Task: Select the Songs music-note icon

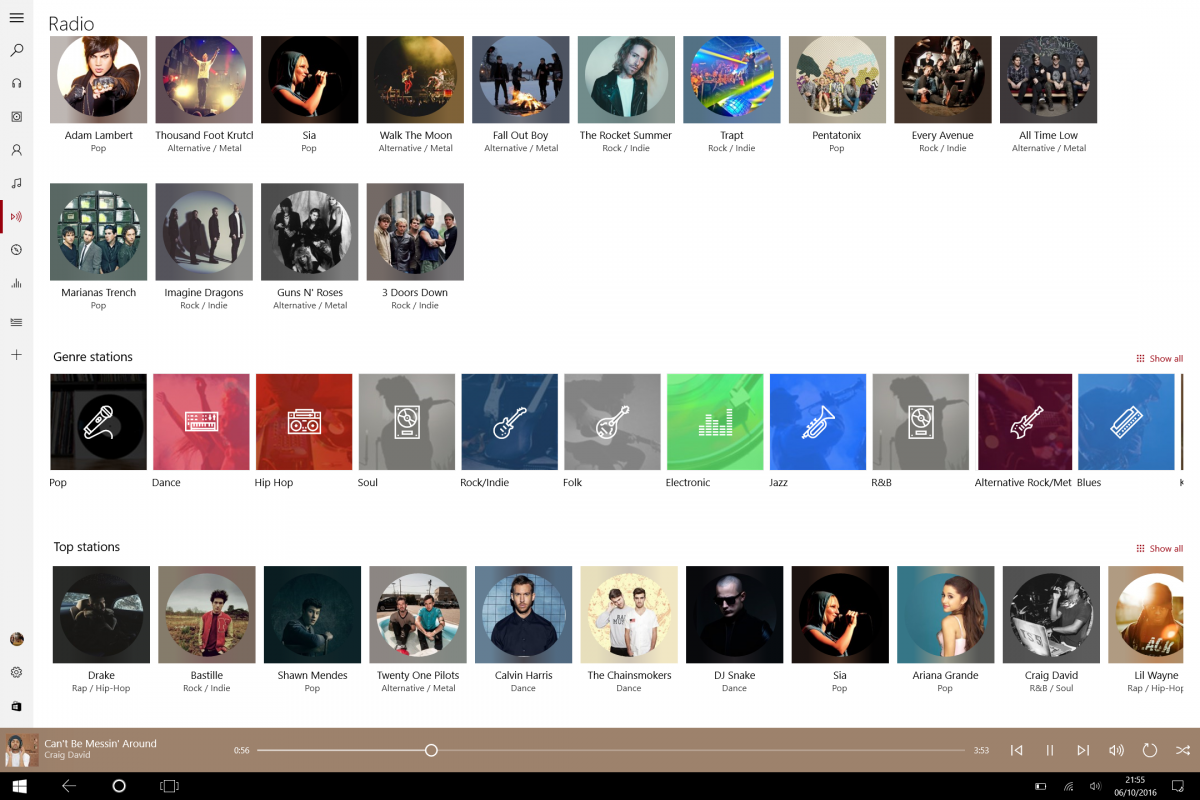Action: tap(16, 183)
